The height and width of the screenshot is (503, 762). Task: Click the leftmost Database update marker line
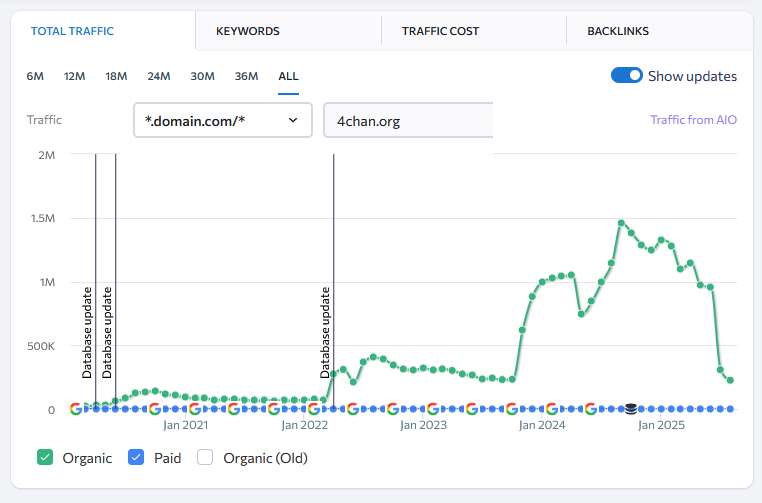click(96, 282)
